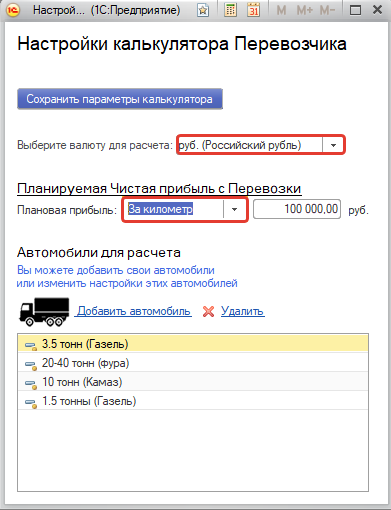The height and width of the screenshot is (510, 391).
Task: Select 20-40 тонн (фура) row
Action: (x=193, y=363)
